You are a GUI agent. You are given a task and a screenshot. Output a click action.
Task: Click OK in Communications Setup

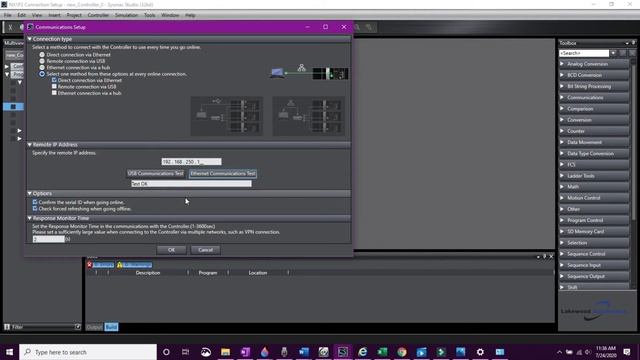tap(171, 250)
